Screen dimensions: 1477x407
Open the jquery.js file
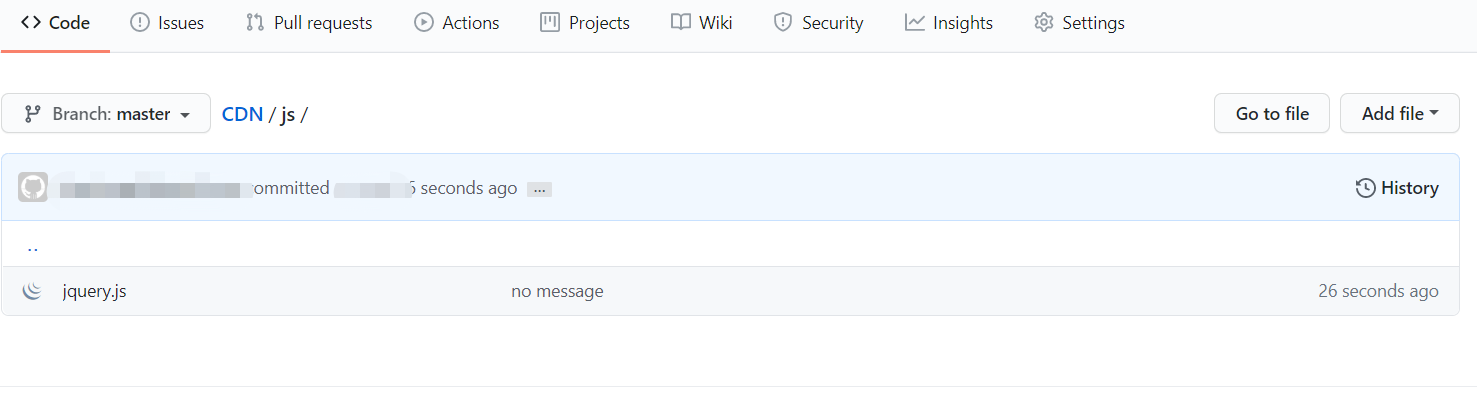[x=94, y=292]
